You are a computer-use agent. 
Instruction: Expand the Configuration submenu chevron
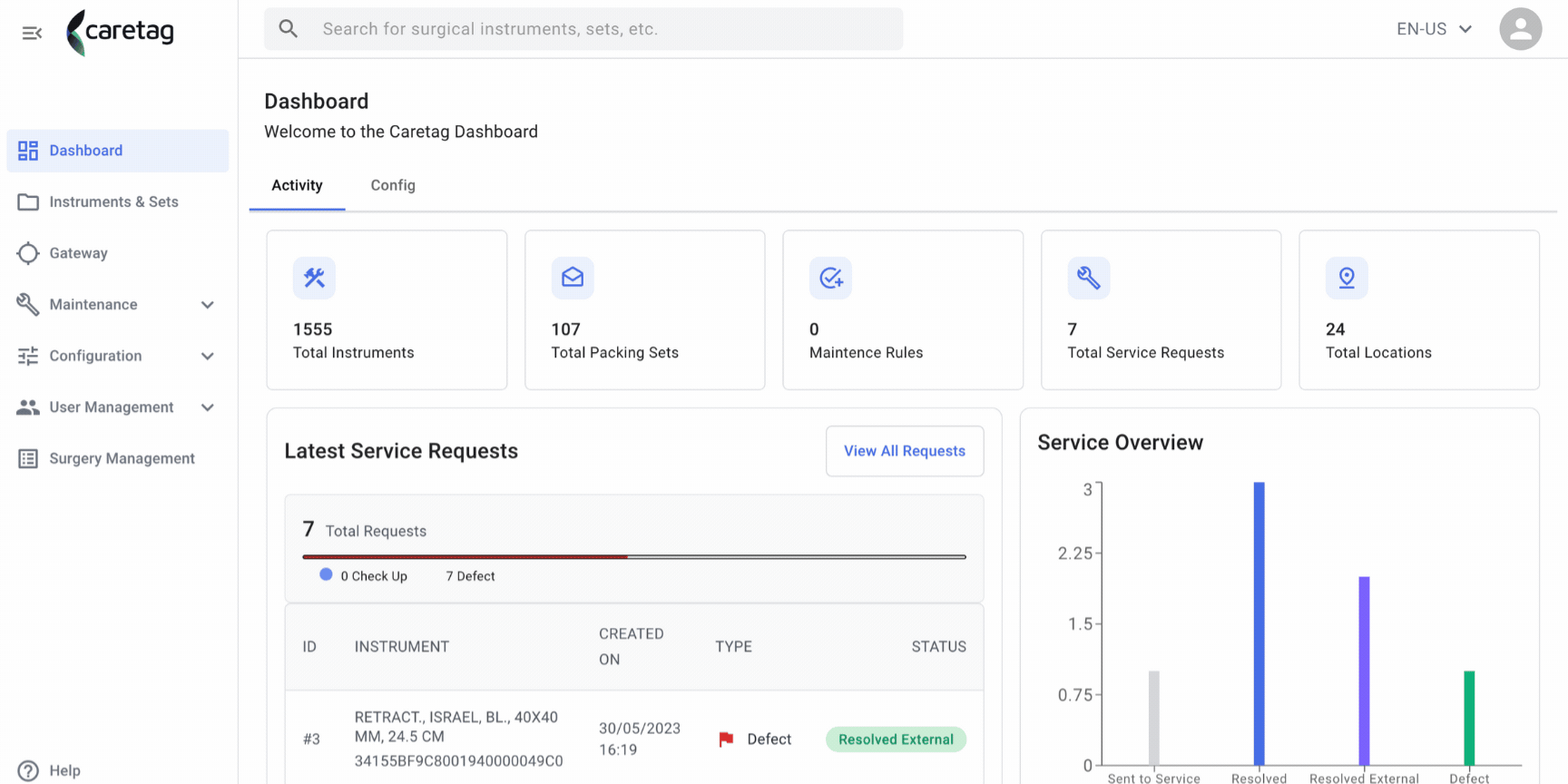(x=208, y=356)
